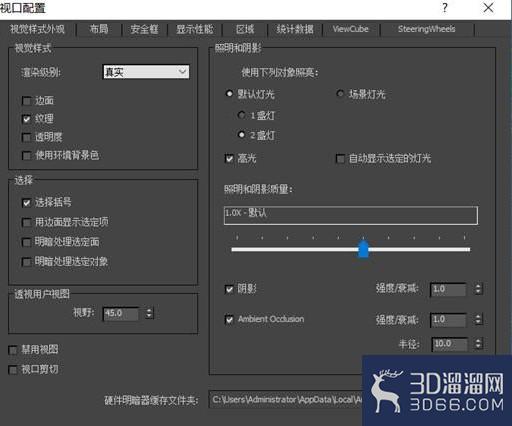Screen dimensions: 512x426
Task: Click the 视野 spinner arrows
Action: pos(149,313)
